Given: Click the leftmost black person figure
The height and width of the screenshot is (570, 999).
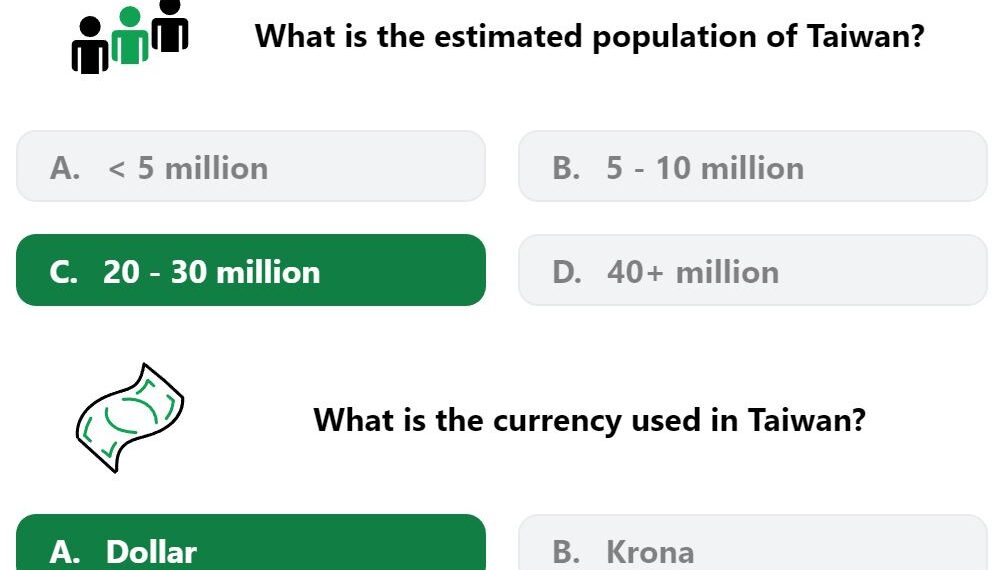Looking at the screenshot, I should coord(90,45).
